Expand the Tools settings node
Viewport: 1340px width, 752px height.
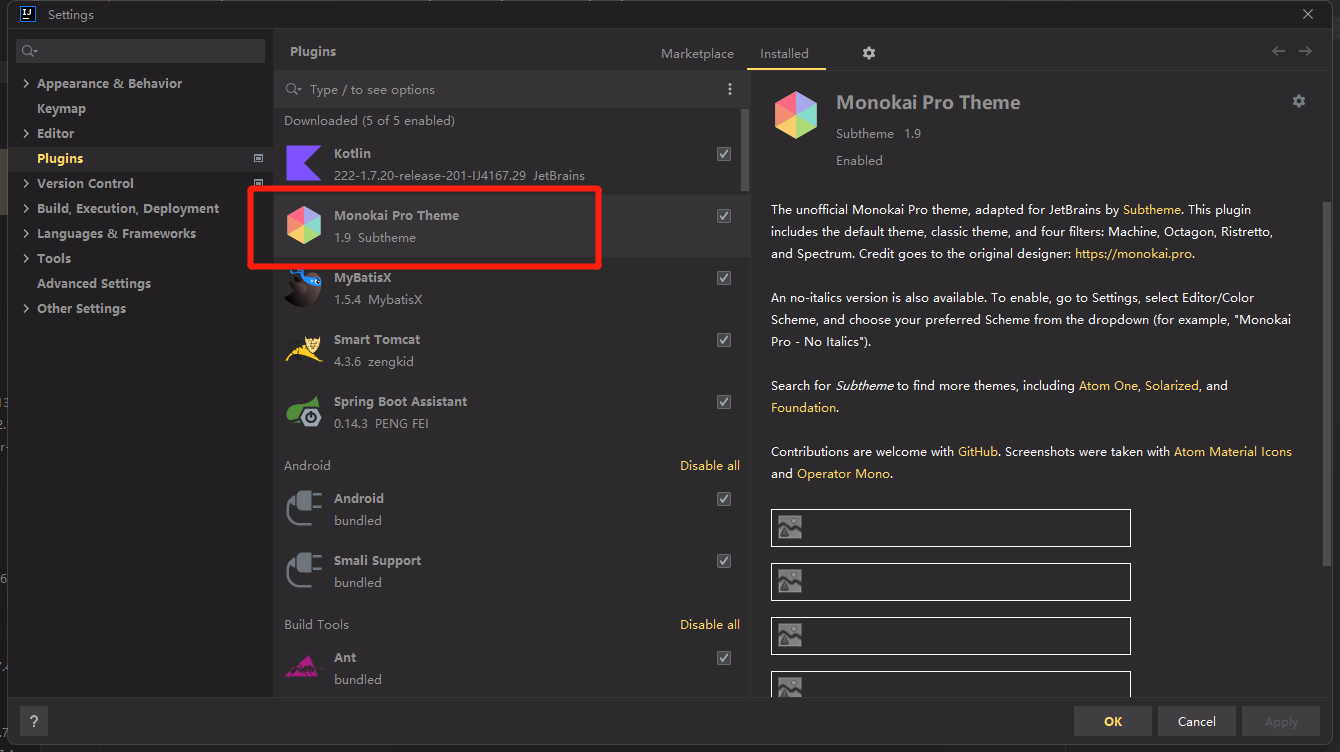coord(26,258)
